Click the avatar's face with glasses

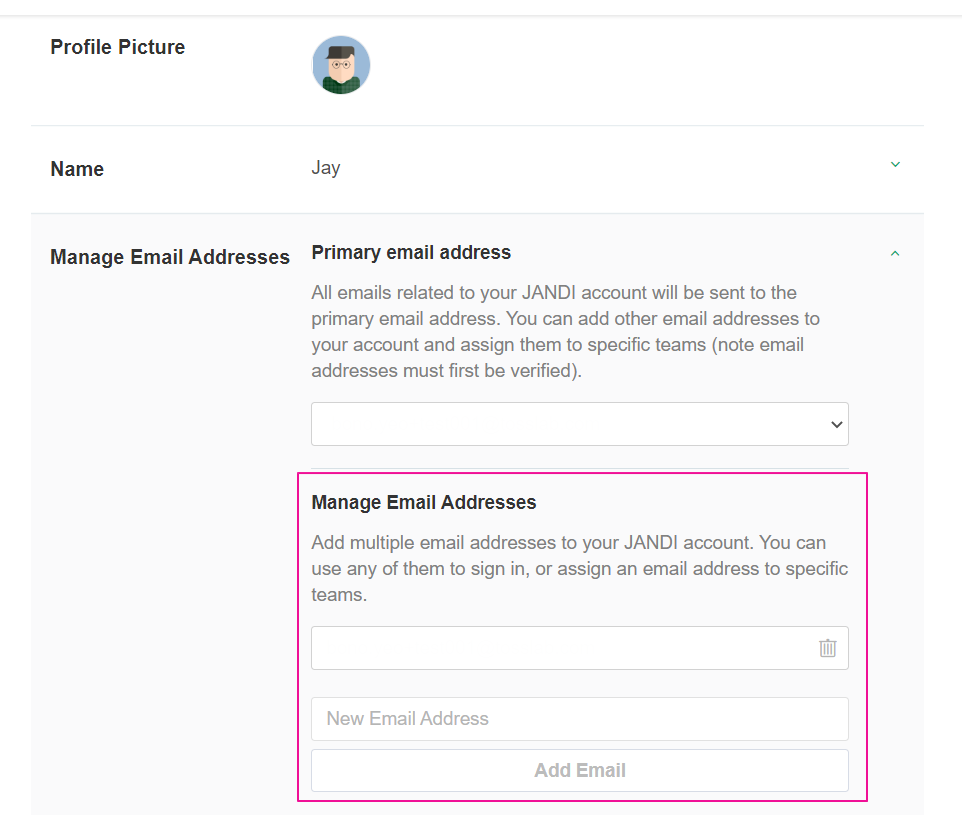pos(341,66)
